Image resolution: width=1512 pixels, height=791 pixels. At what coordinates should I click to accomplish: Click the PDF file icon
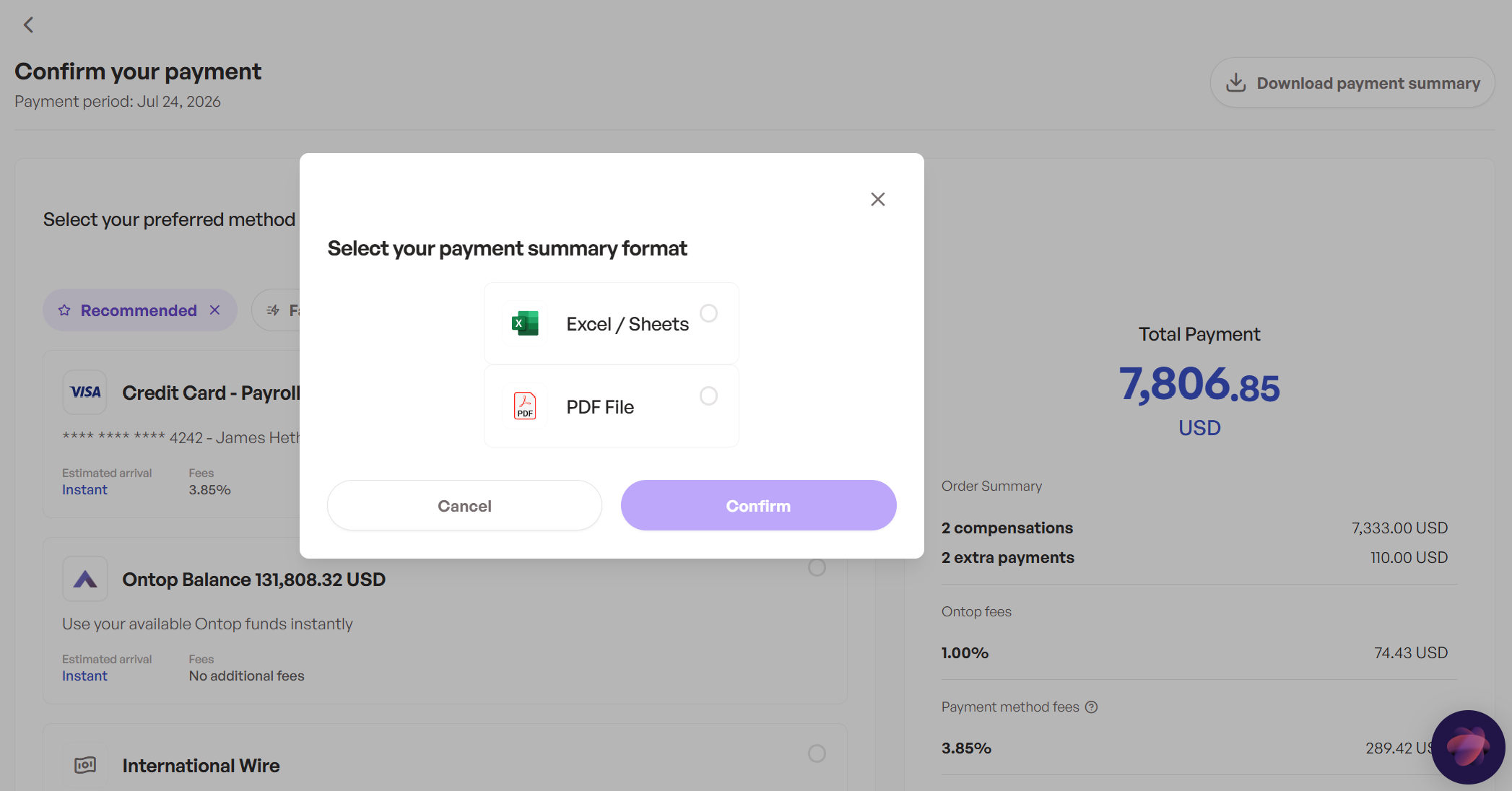click(x=525, y=406)
